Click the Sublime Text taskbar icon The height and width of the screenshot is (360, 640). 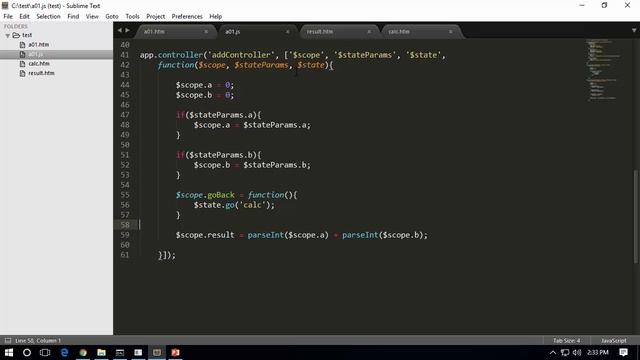157,352
